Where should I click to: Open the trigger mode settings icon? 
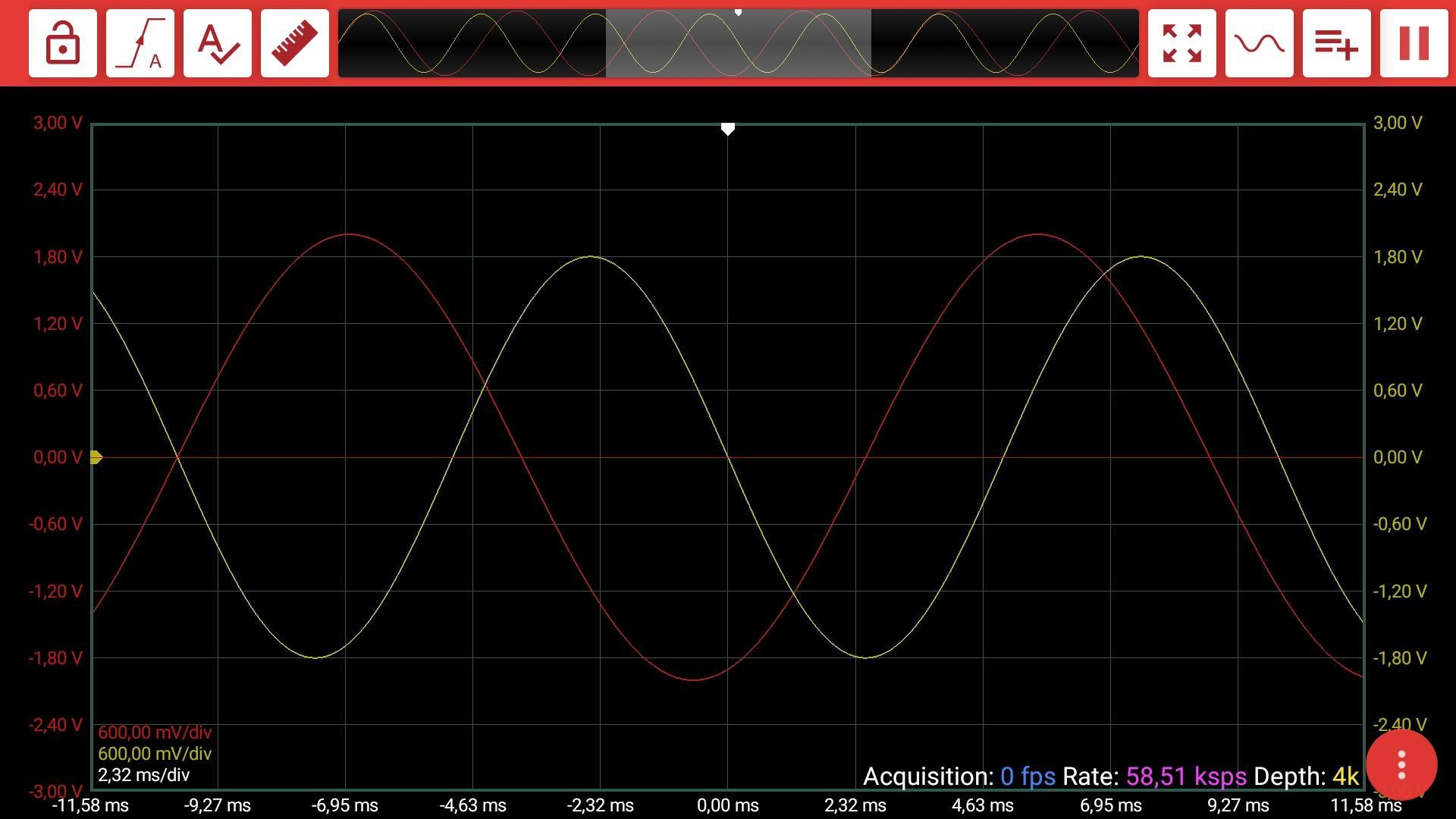140,43
